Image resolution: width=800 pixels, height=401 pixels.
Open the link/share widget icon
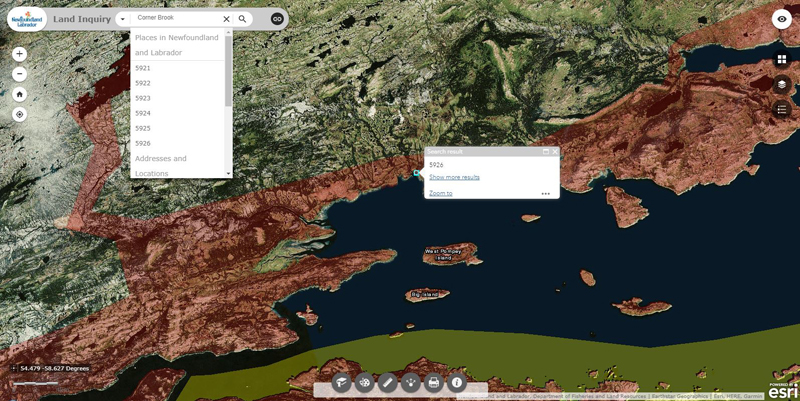(x=277, y=19)
